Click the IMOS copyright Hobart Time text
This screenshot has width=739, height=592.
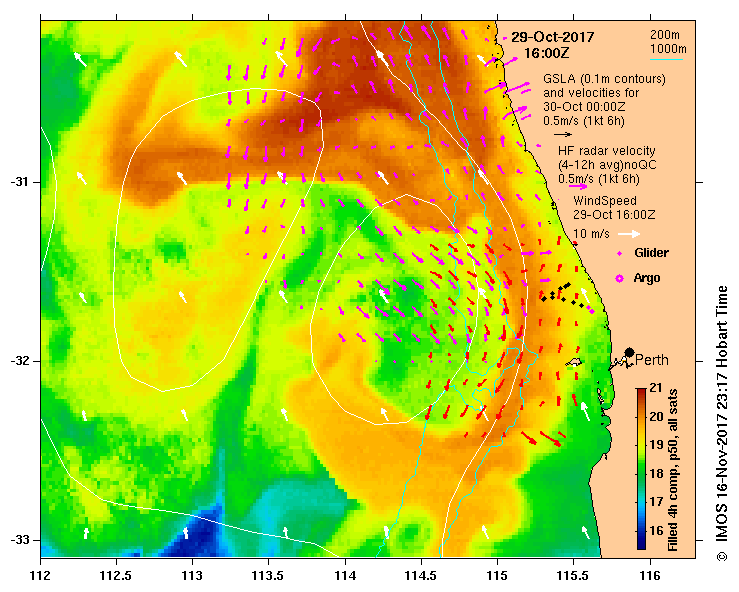pyautogui.click(x=722, y=423)
